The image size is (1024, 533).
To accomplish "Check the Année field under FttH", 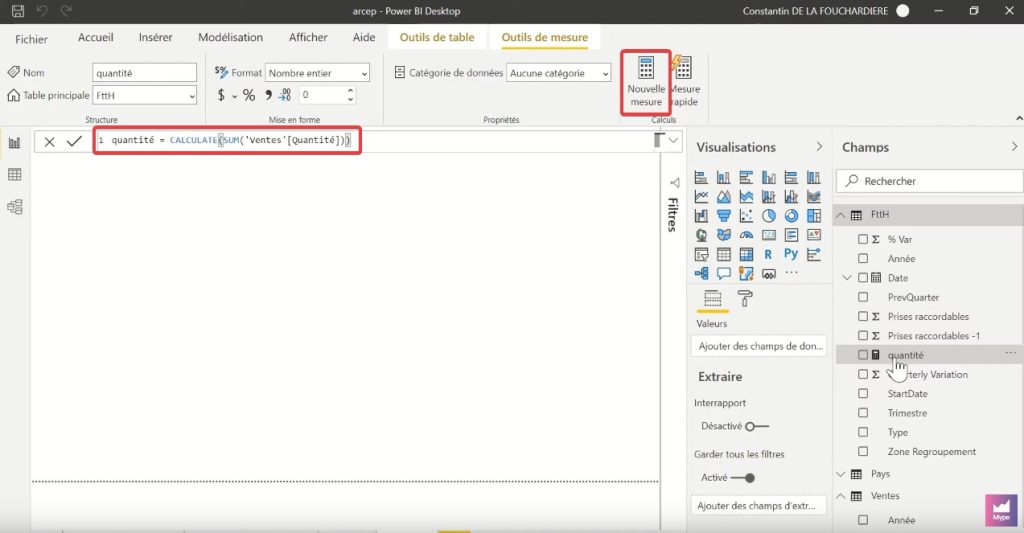I will click(863, 259).
